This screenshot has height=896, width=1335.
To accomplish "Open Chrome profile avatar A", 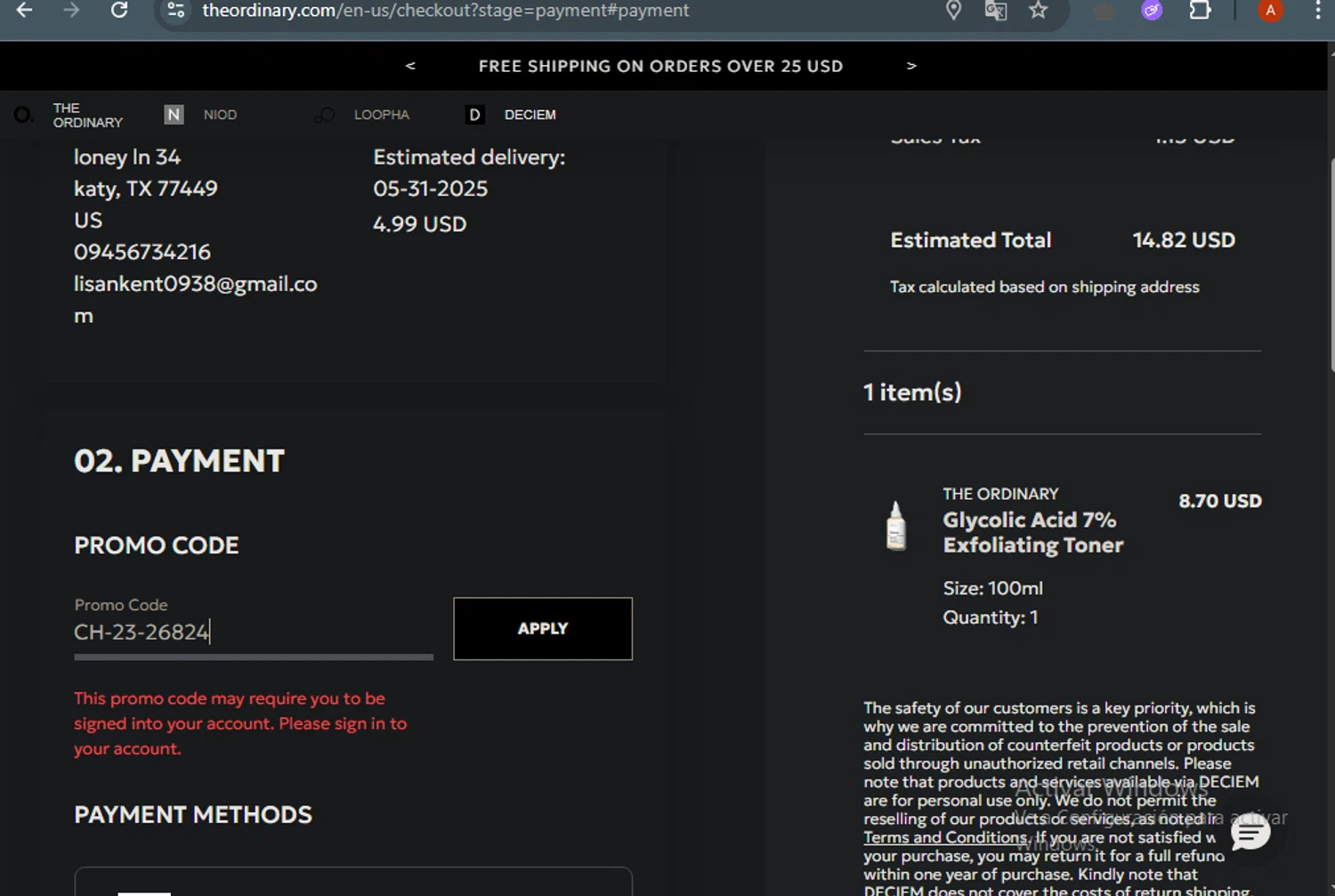I will (x=1270, y=11).
